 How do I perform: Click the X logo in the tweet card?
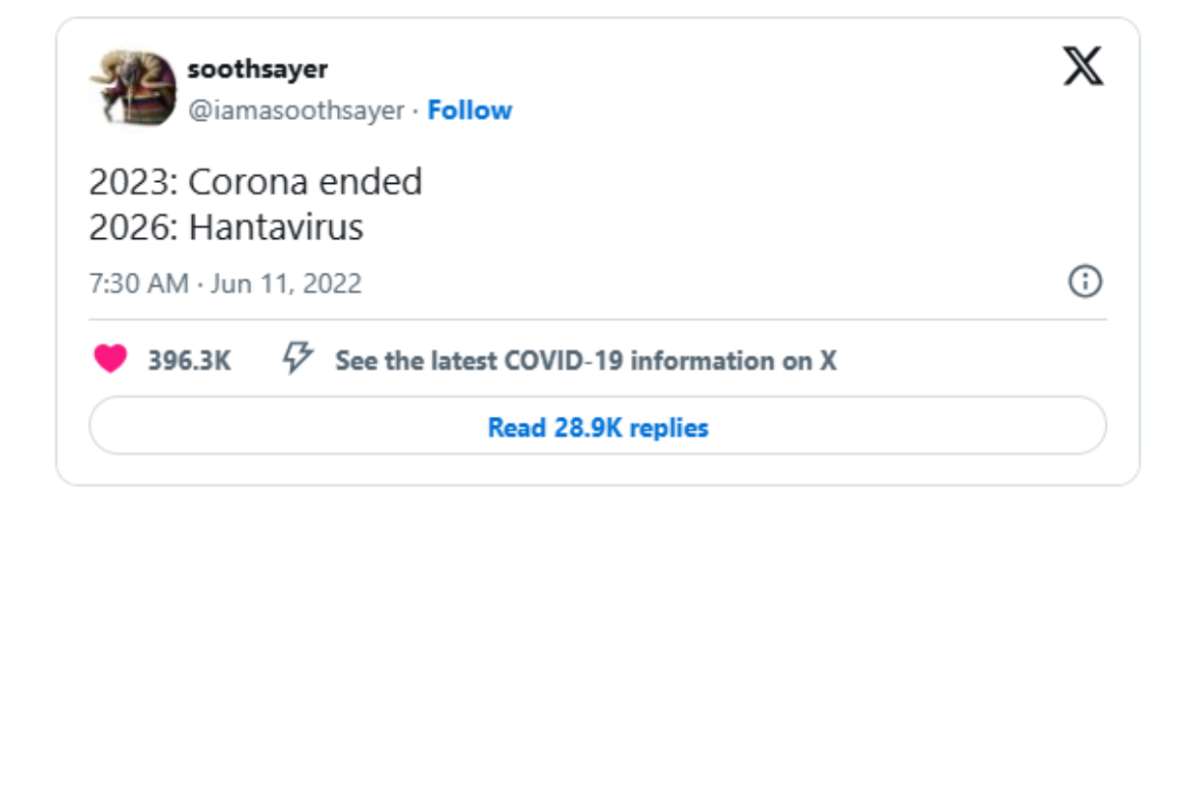(x=1083, y=67)
